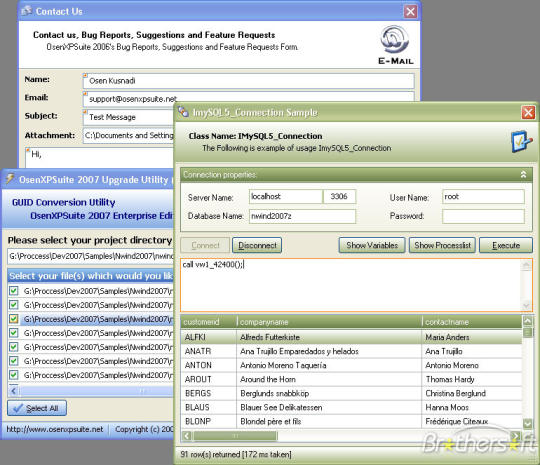Click query box scroll up arrow

click(527, 265)
